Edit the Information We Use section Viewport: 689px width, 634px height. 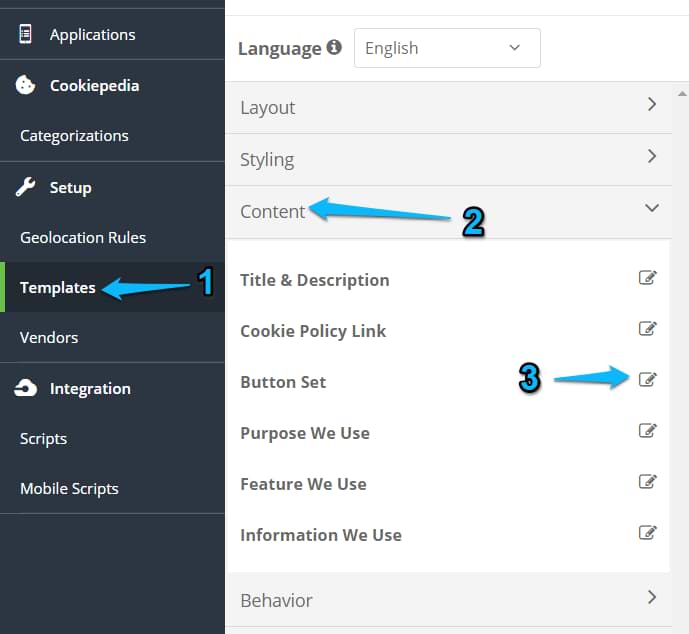click(647, 533)
